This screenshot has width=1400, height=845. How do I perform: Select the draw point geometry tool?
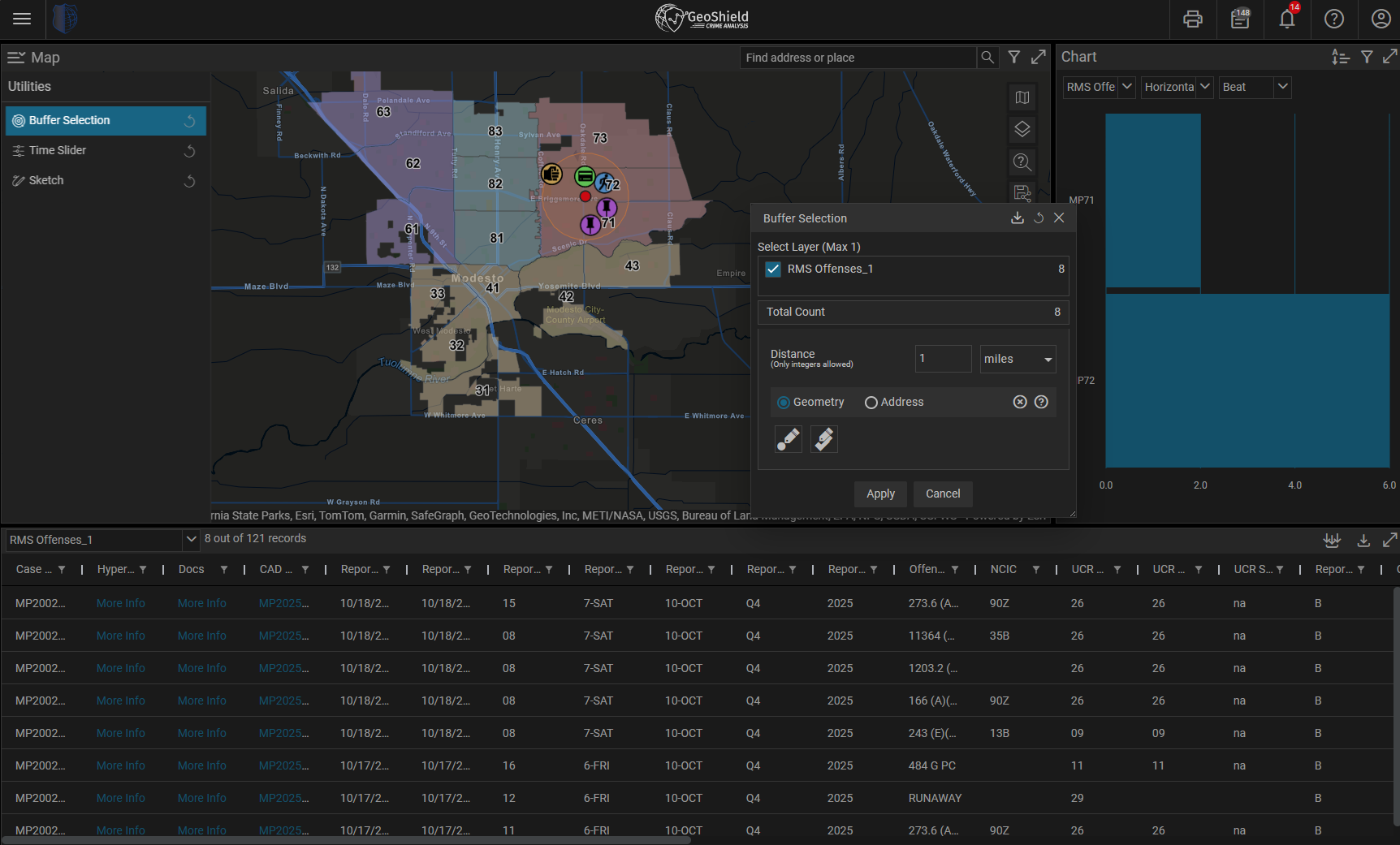(788, 439)
